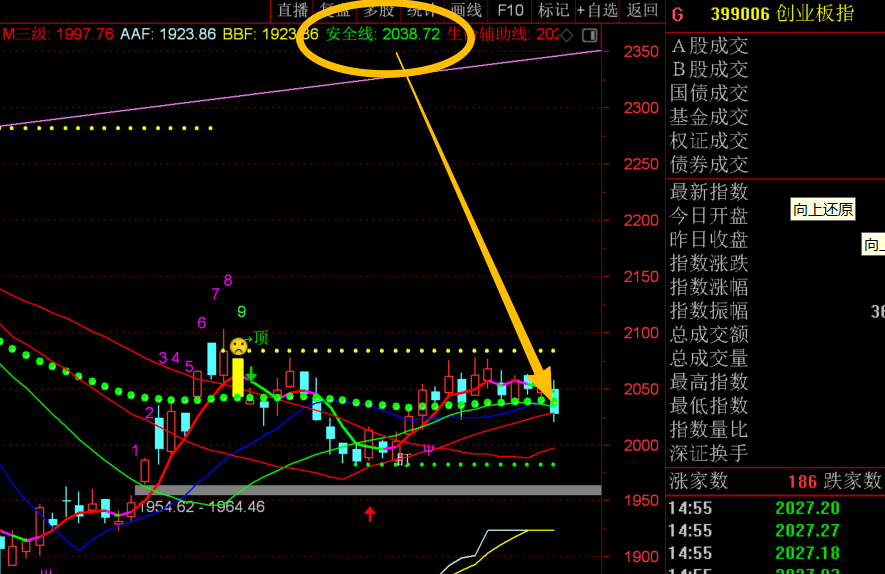Viewport: 885px width, 574px height.
Task: Click the M三级: 1997.76 indicator value
Action: click(58, 34)
